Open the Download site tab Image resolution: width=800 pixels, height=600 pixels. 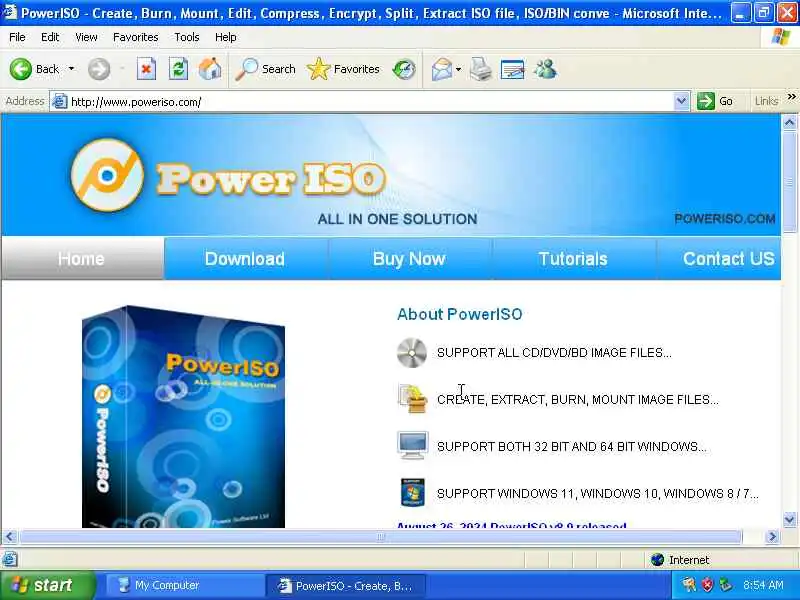tap(245, 259)
